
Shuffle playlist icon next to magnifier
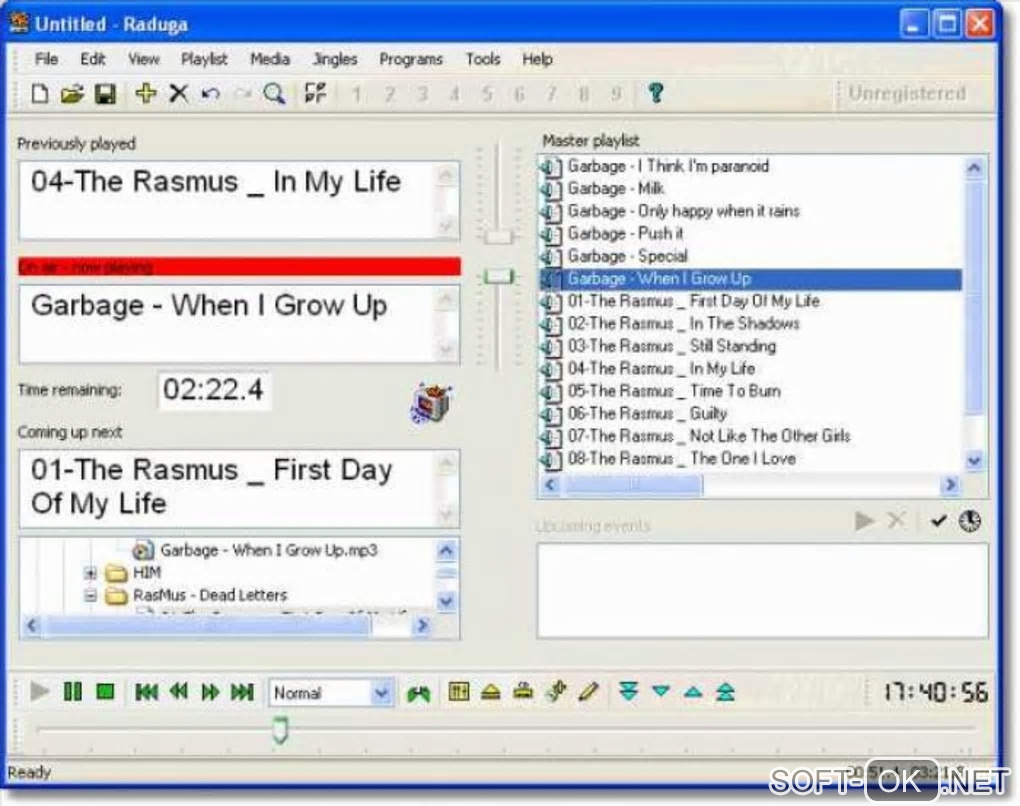click(315, 93)
